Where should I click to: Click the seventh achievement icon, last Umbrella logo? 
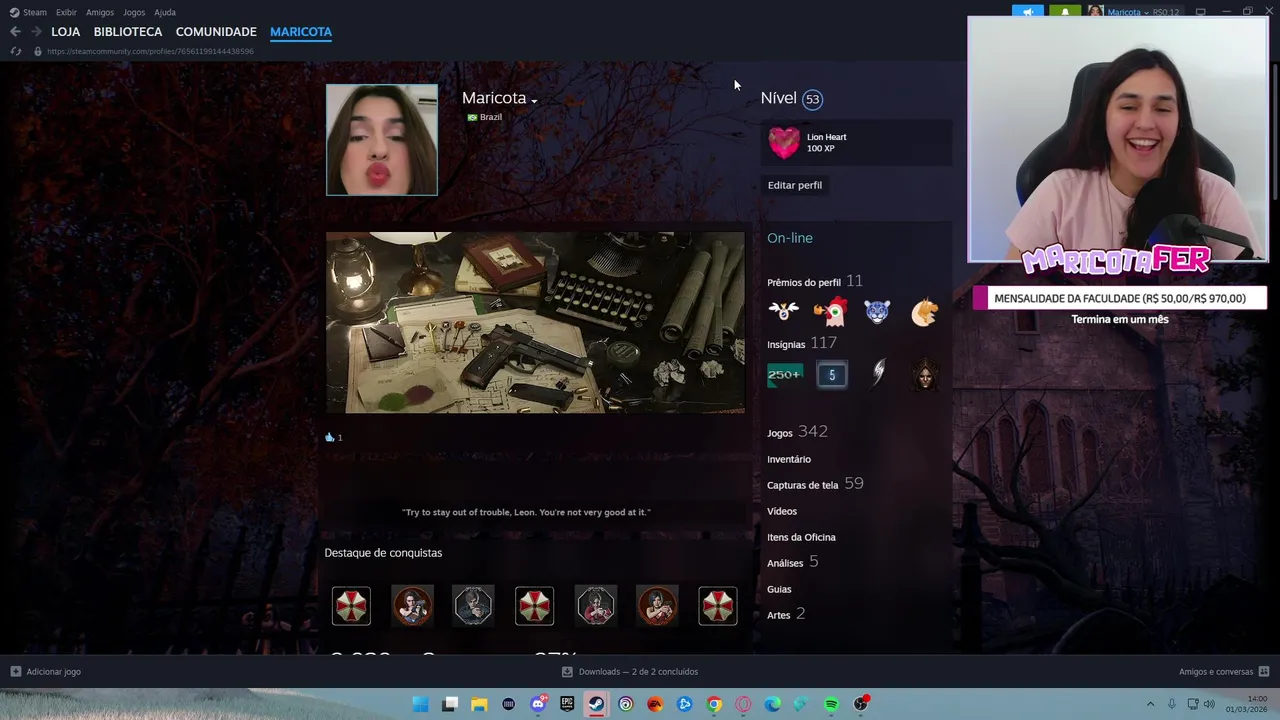point(717,606)
